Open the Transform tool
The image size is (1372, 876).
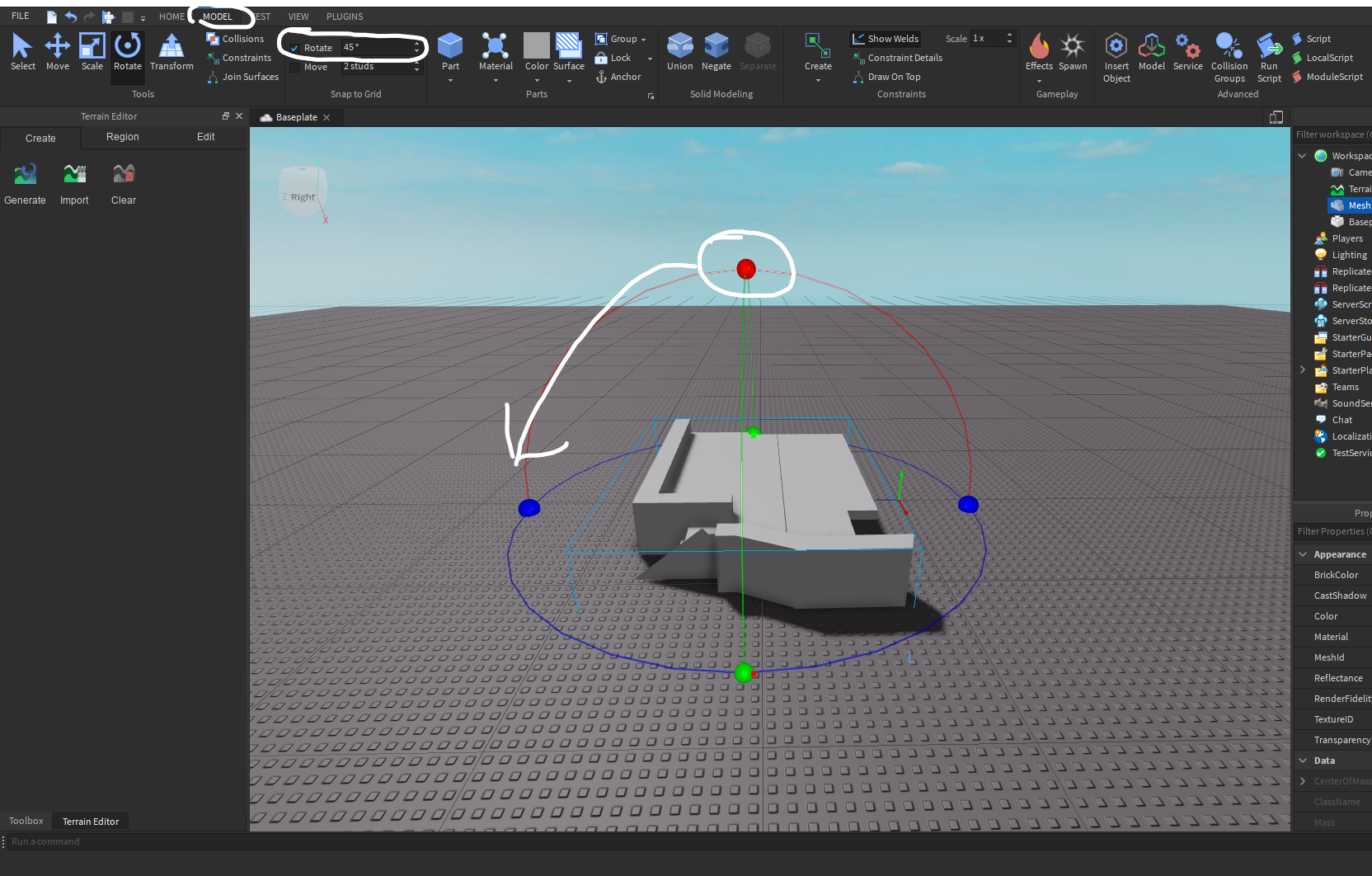tap(171, 51)
